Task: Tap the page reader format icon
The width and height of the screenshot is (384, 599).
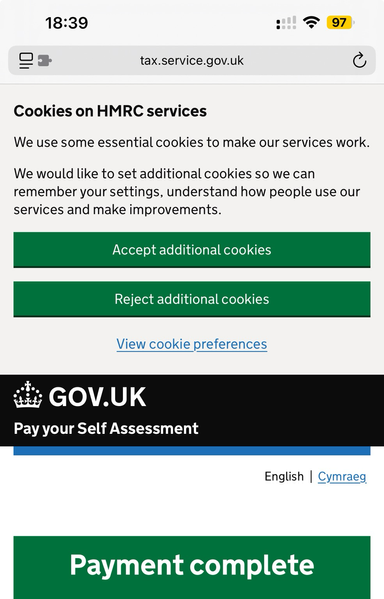Action: pyautogui.click(x=26, y=61)
